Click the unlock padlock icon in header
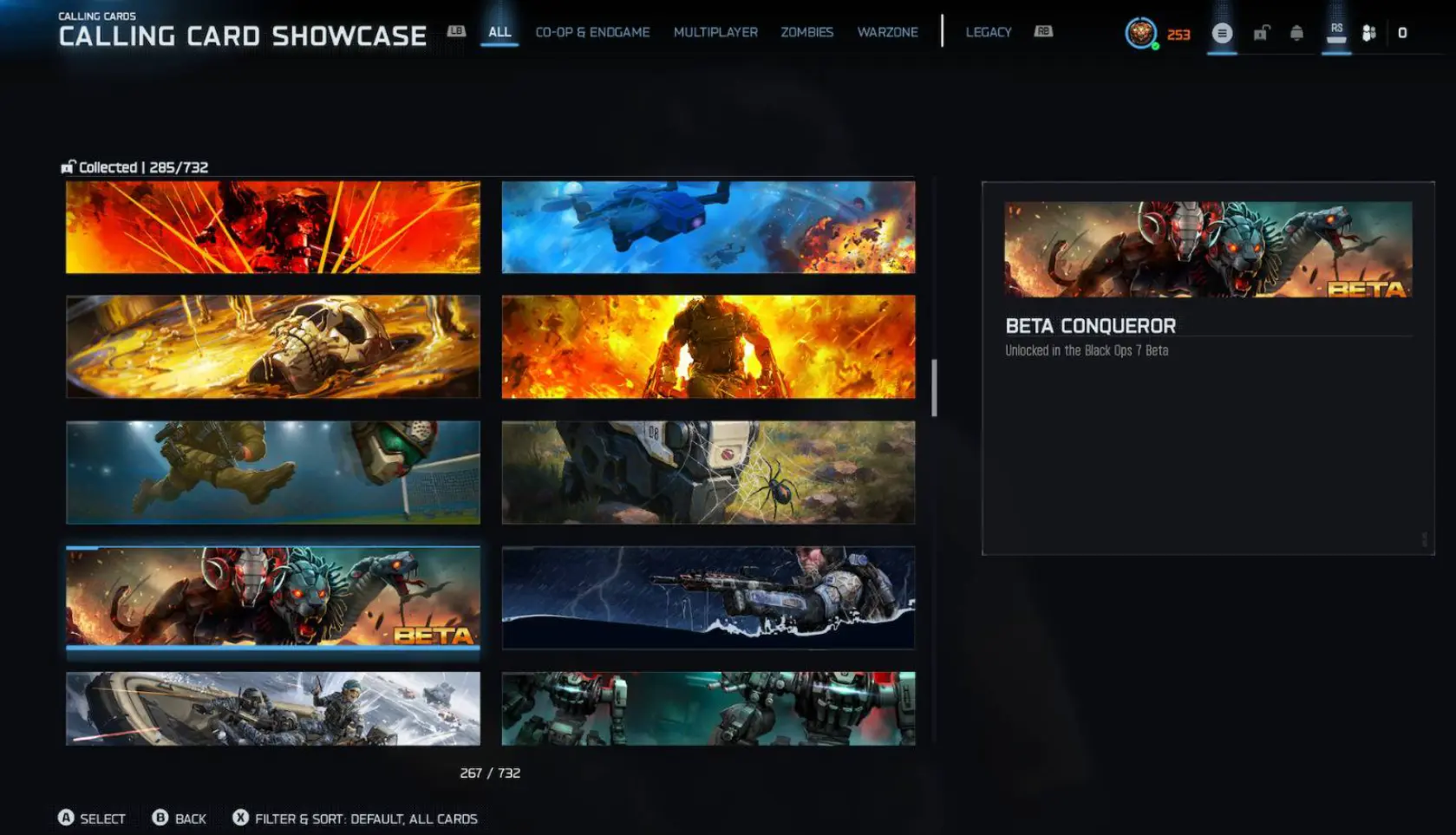 pos(1261,34)
